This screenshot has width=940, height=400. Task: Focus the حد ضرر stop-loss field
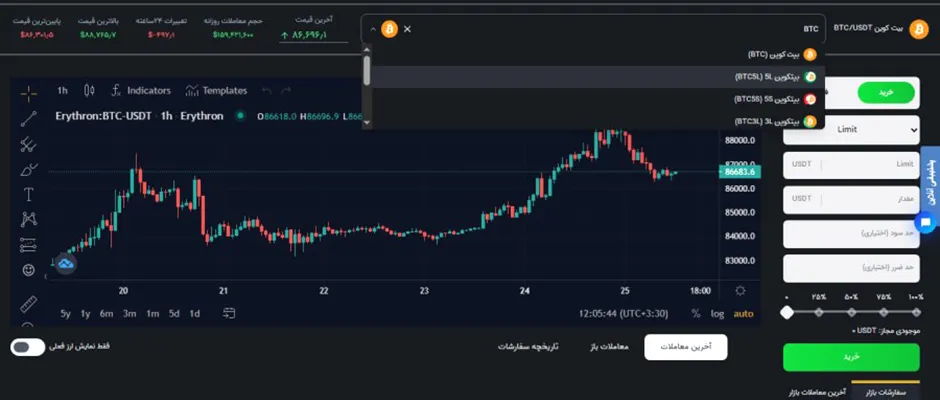click(x=851, y=268)
